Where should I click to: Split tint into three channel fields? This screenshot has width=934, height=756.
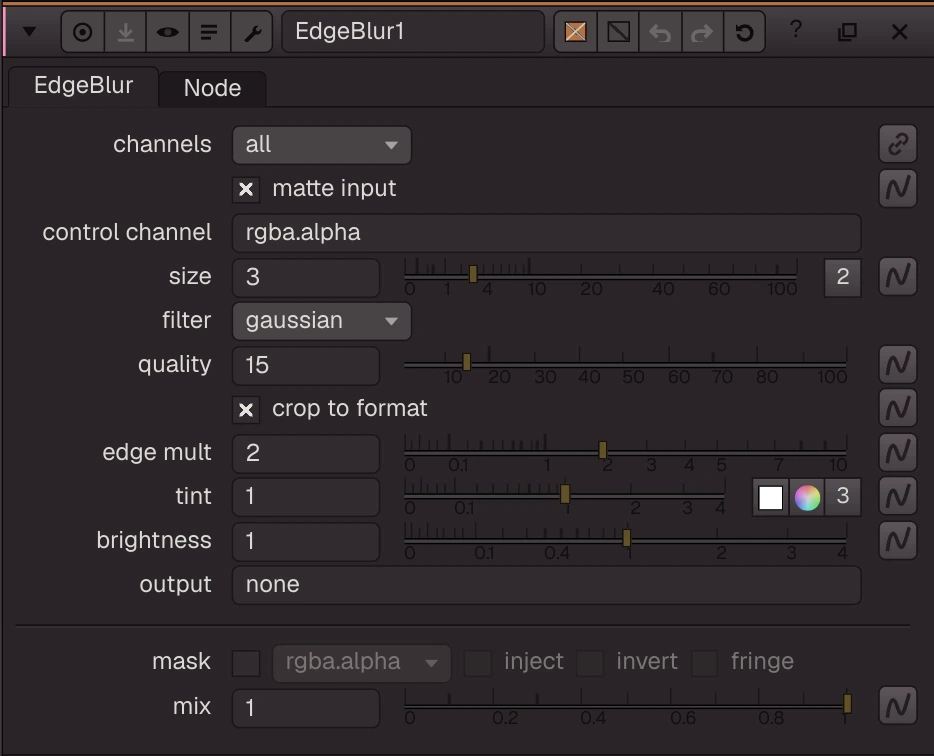(x=842, y=496)
